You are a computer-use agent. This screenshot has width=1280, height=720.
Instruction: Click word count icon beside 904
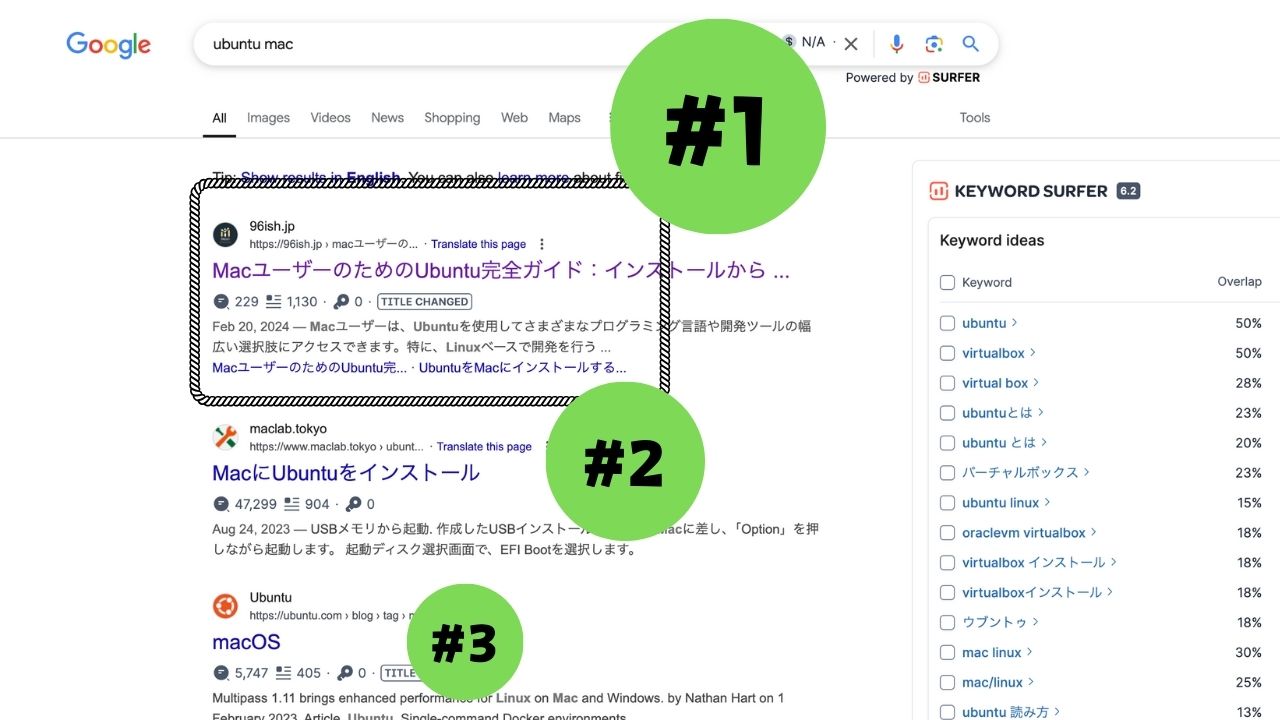[x=292, y=504]
